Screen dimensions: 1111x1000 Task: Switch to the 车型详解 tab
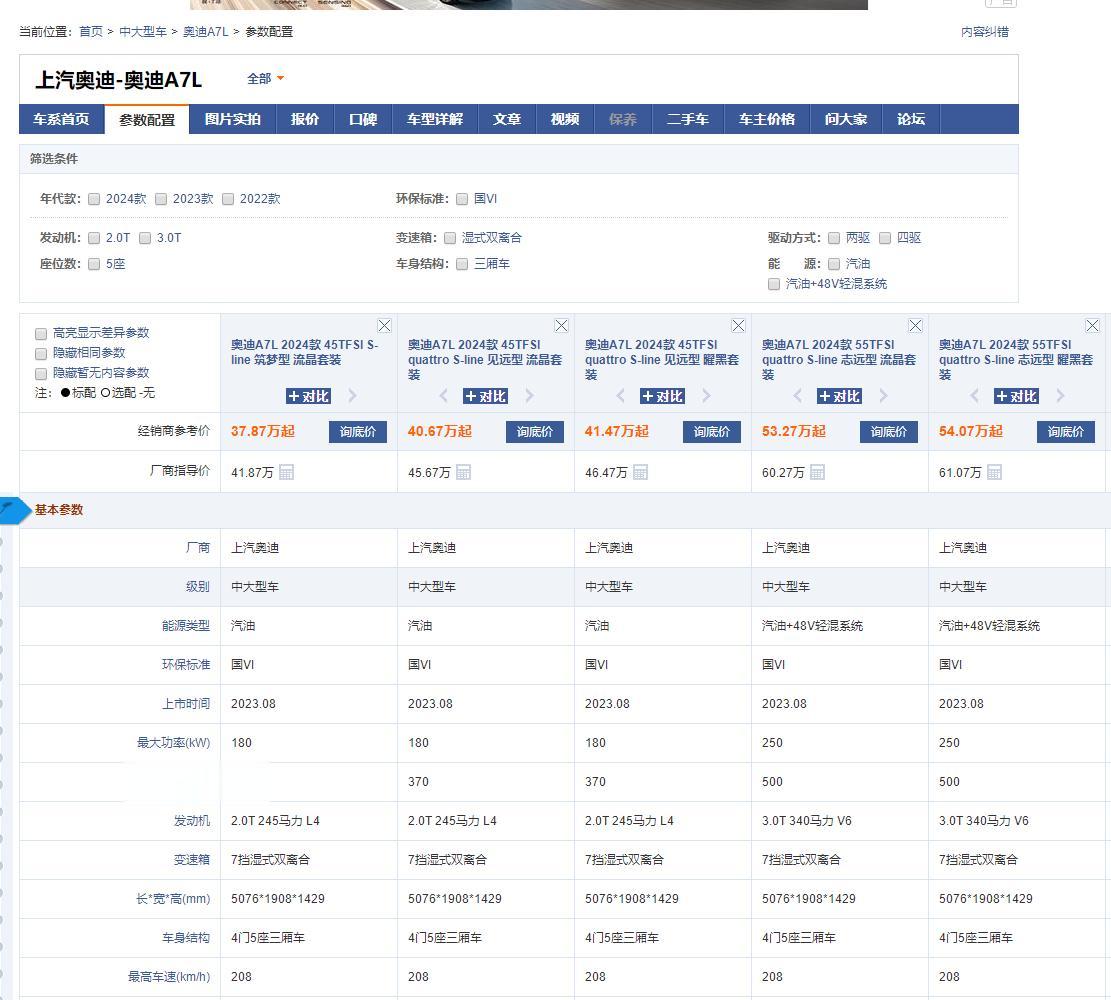coord(435,119)
